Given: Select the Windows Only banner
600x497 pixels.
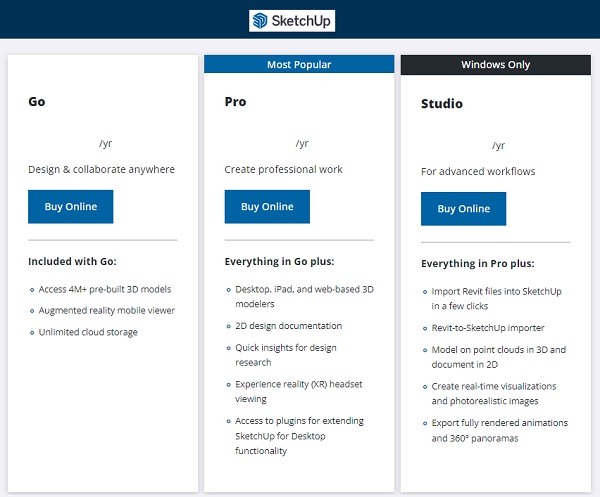Looking at the screenshot, I should click(496, 65).
